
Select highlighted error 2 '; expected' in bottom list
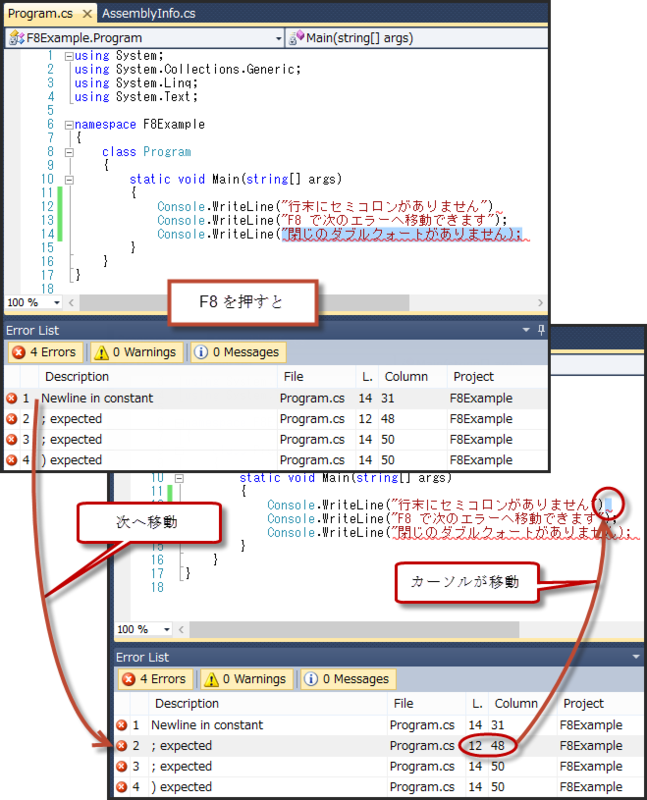(379, 746)
